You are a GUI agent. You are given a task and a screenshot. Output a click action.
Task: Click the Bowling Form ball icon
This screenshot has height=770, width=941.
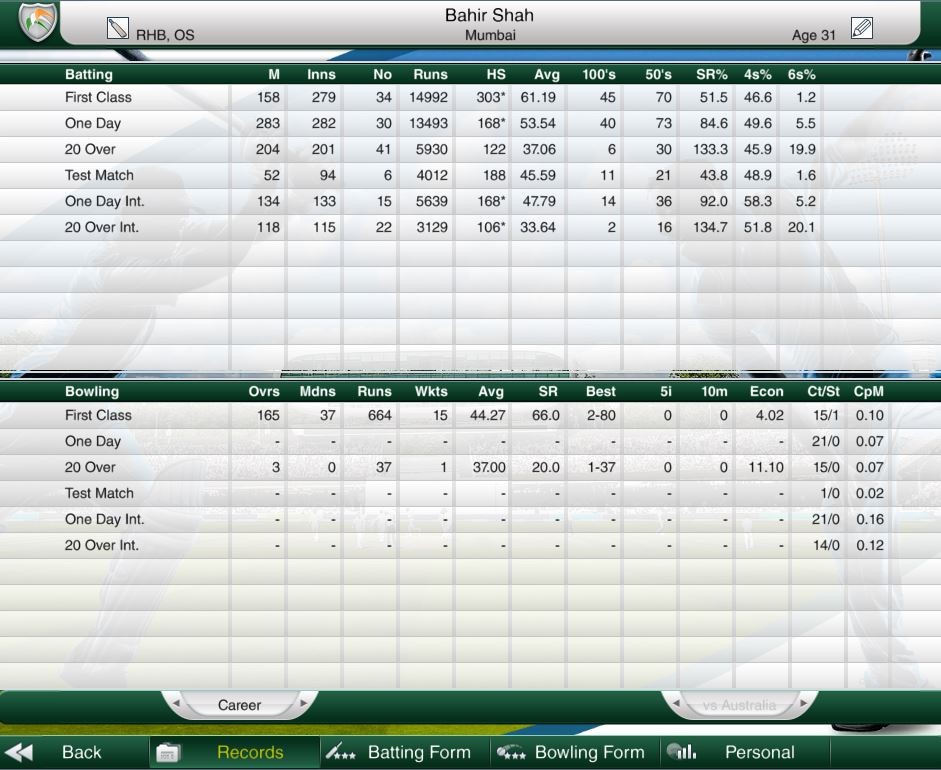(x=511, y=752)
